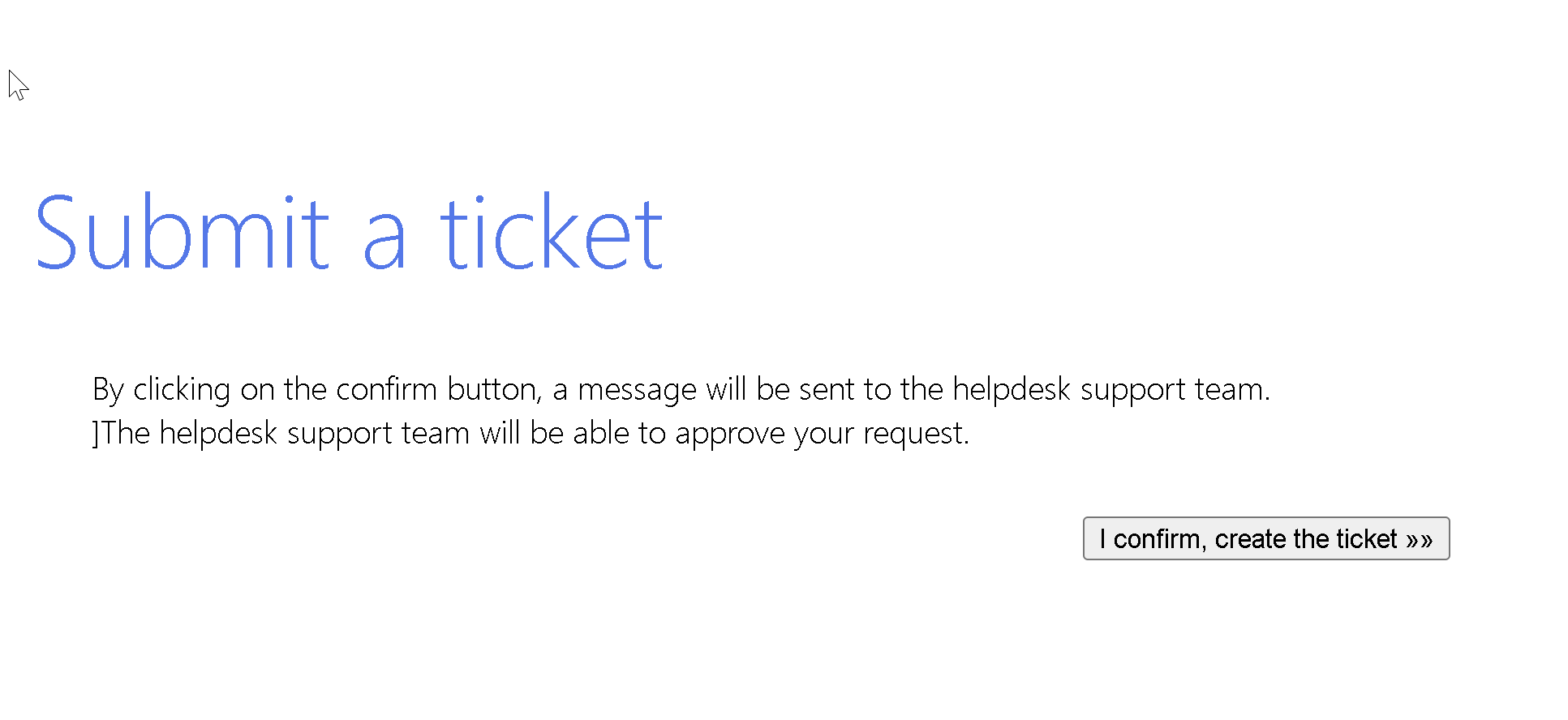The image size is (1568, 720).
Task: Click the »» chevrons on the confirm button
Action: point(1419,540)
